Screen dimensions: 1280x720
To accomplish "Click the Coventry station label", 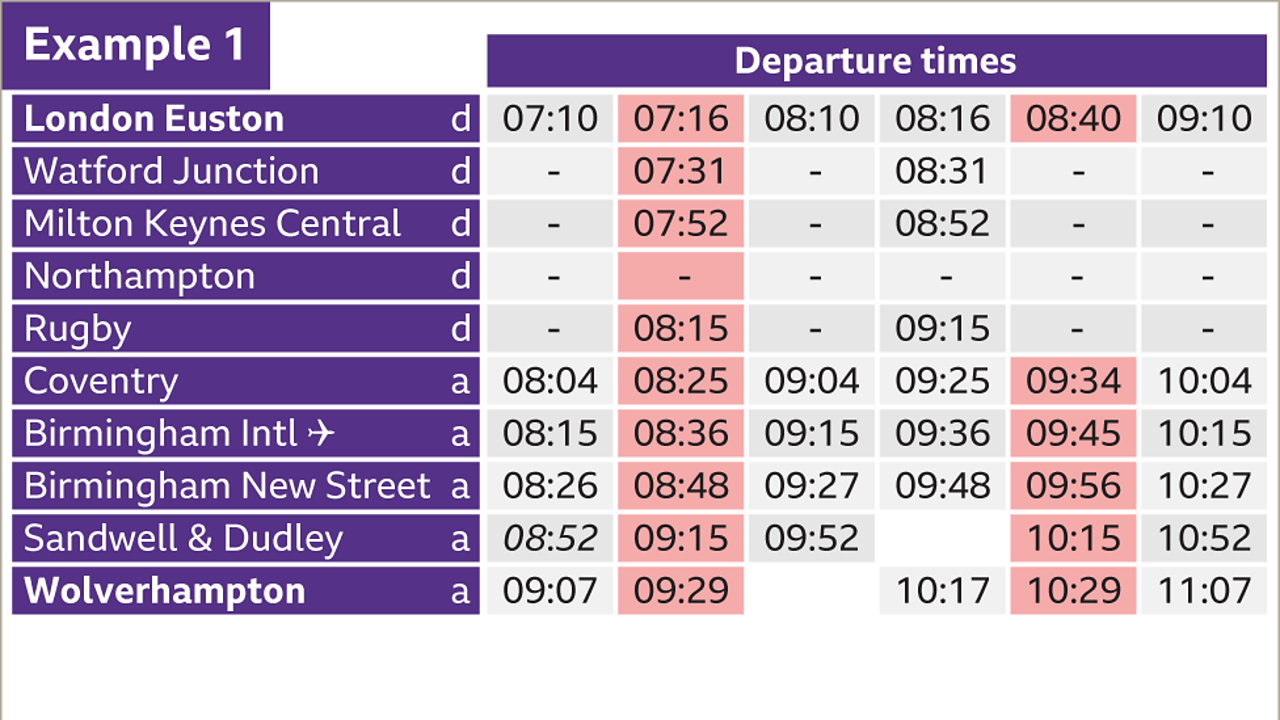I will coord(101,381).
